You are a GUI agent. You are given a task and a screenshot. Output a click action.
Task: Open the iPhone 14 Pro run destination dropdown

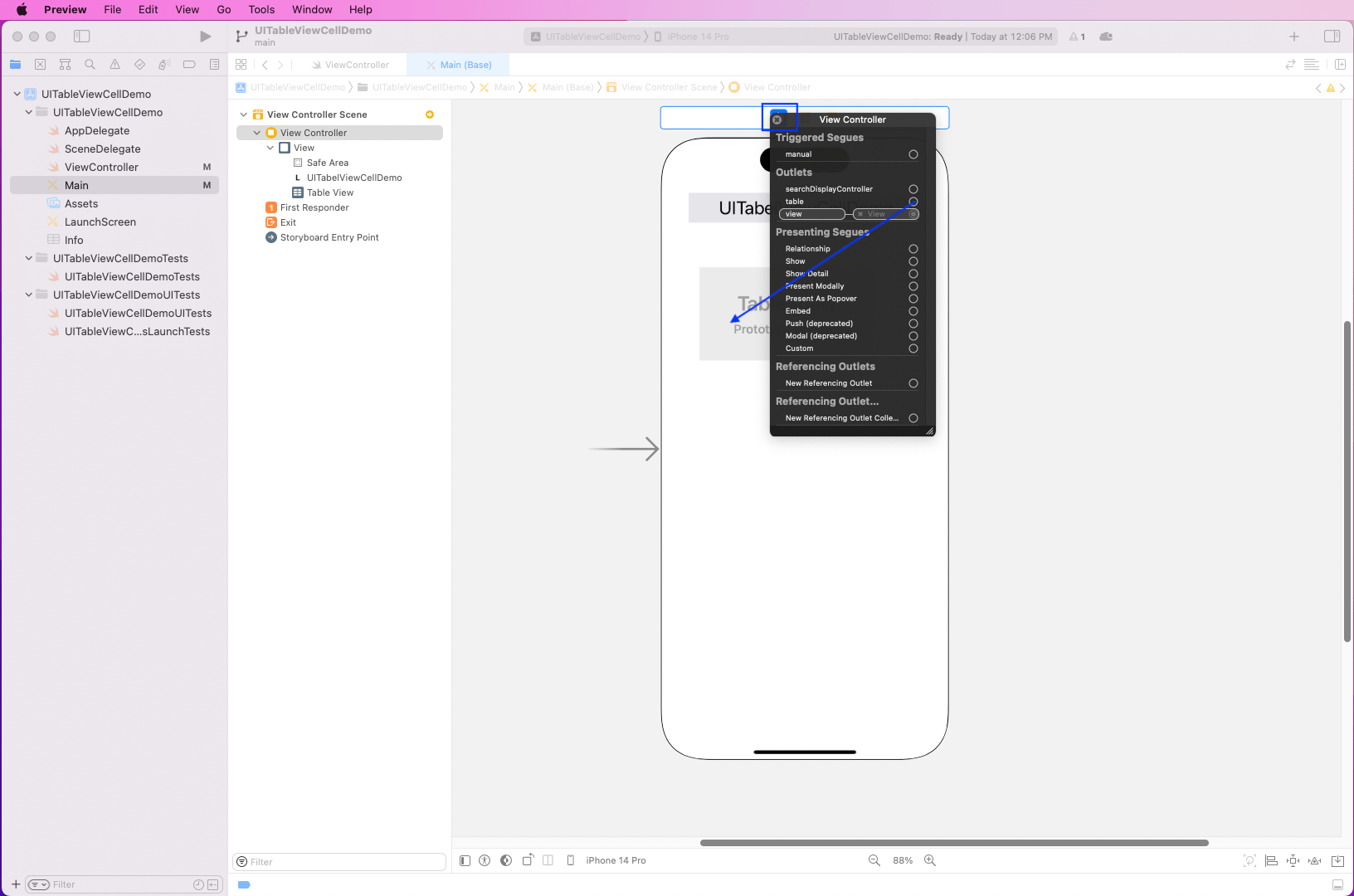coord(694,37)
